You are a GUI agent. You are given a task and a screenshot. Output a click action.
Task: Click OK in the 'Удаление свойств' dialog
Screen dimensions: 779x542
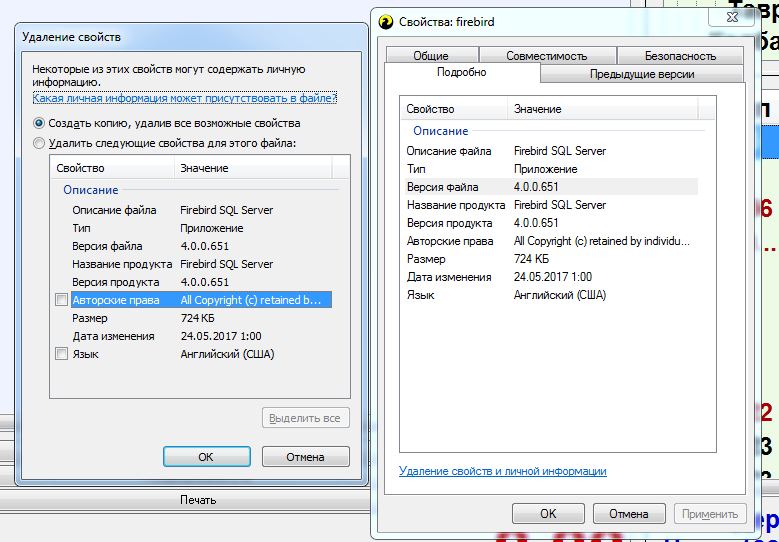pyautogui.click(x=206, y=457)
